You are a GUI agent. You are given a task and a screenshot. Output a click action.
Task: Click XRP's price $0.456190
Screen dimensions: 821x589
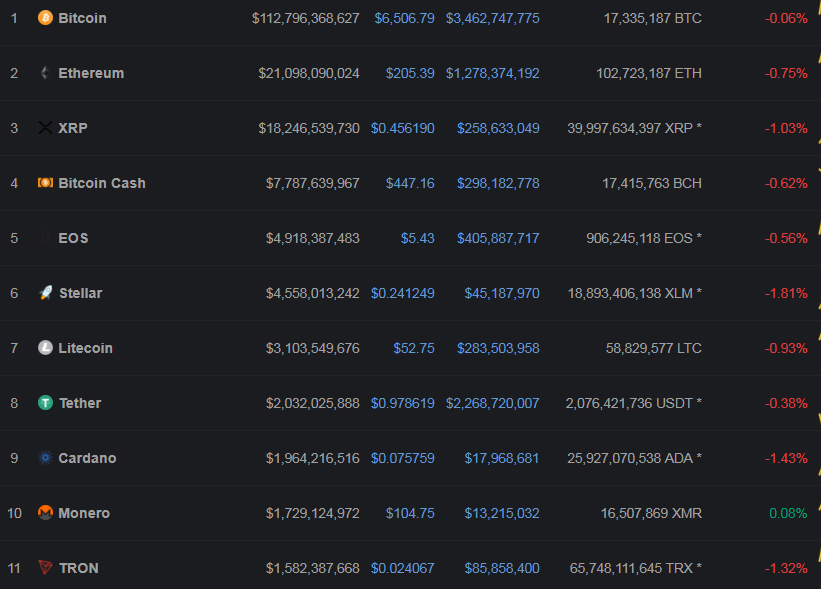click(x=402, y=128)
